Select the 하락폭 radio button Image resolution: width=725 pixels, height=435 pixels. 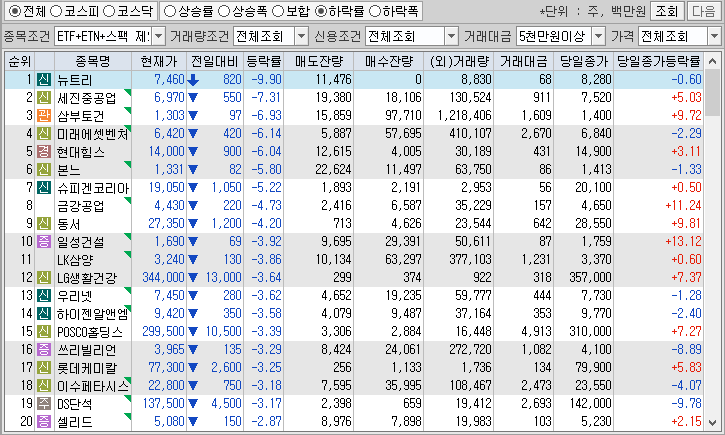coord(375,11)
